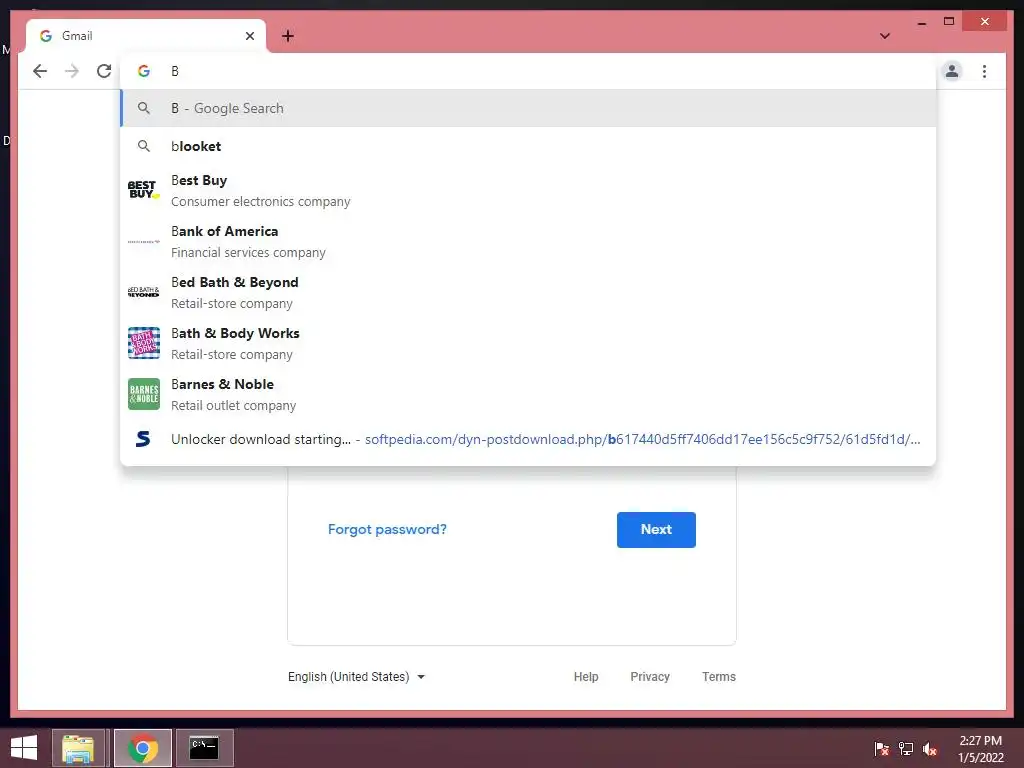Screen dimensions: 1024x768
Task: Open the softpedia Unlocker download suggestion
Action: [528, 439]
